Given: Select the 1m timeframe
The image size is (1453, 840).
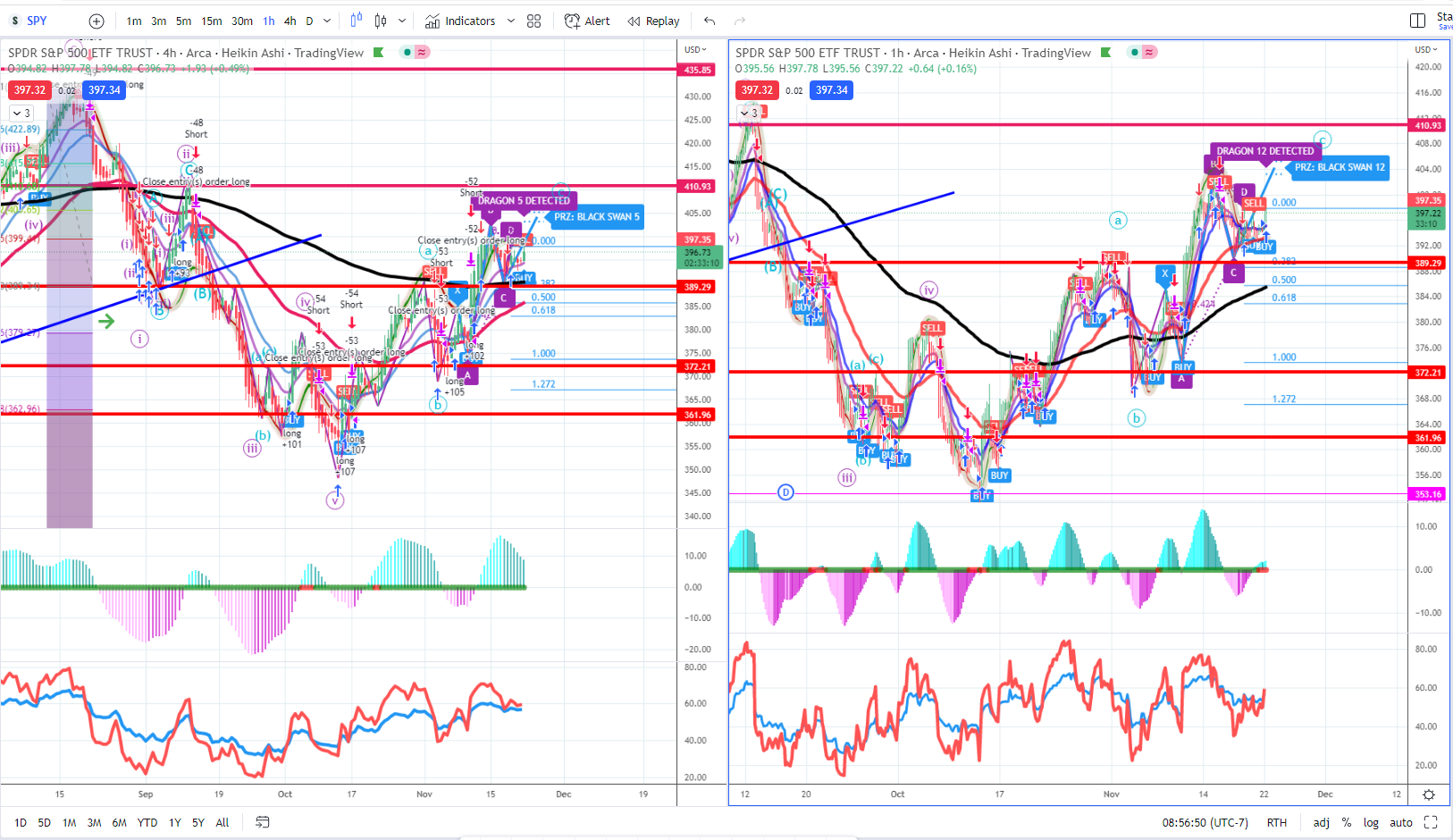Looking at the screenshot, I should 134,21.
